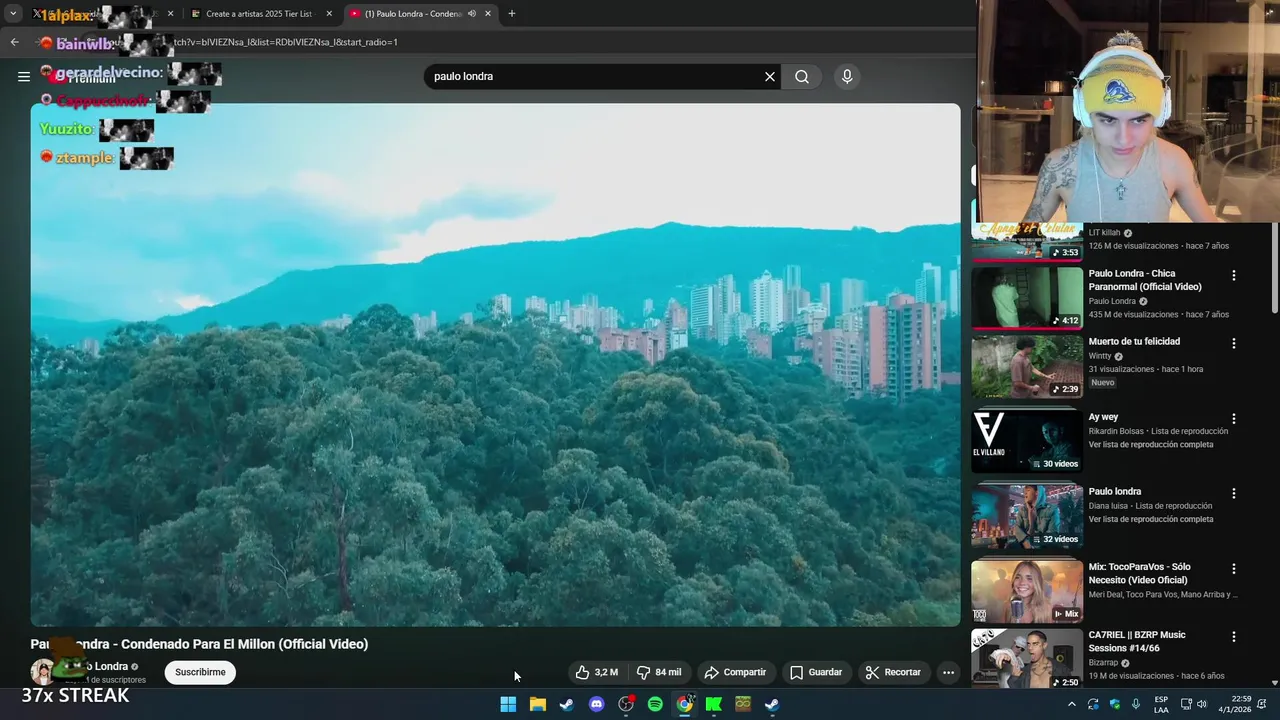Screen dimensions: 1280x720
Task: Open Windows Start menu
Action: coord(508,704)
